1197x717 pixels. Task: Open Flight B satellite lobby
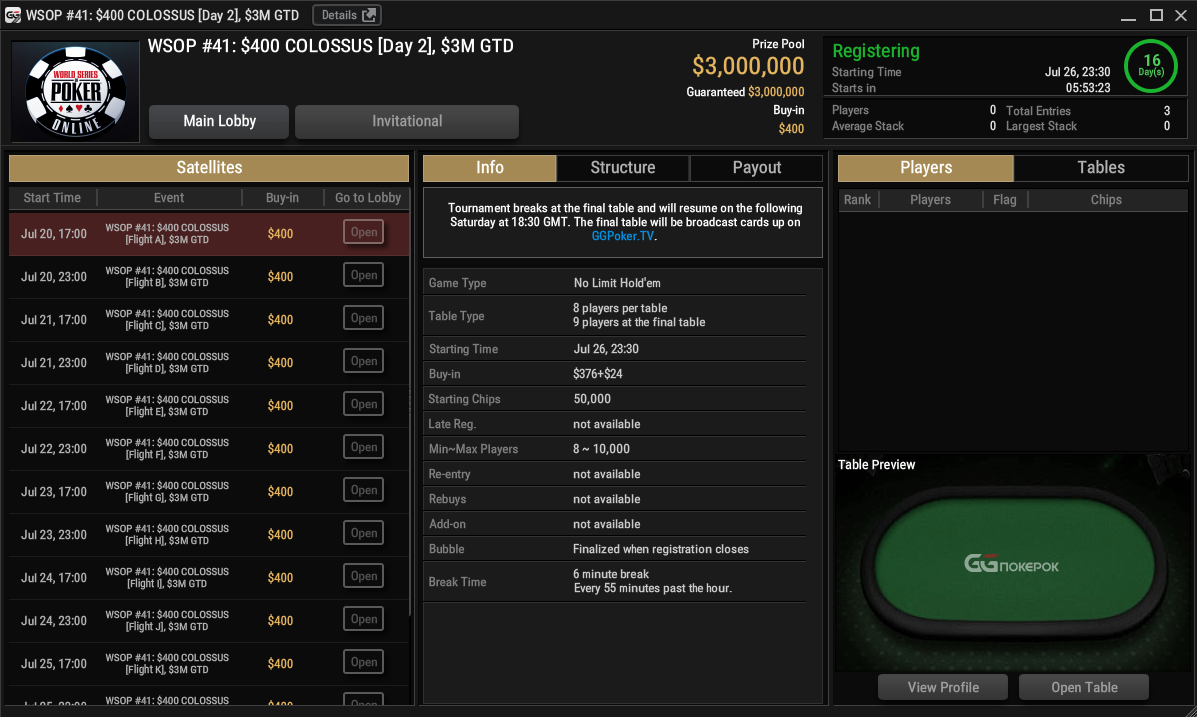[x=363, y=275]
